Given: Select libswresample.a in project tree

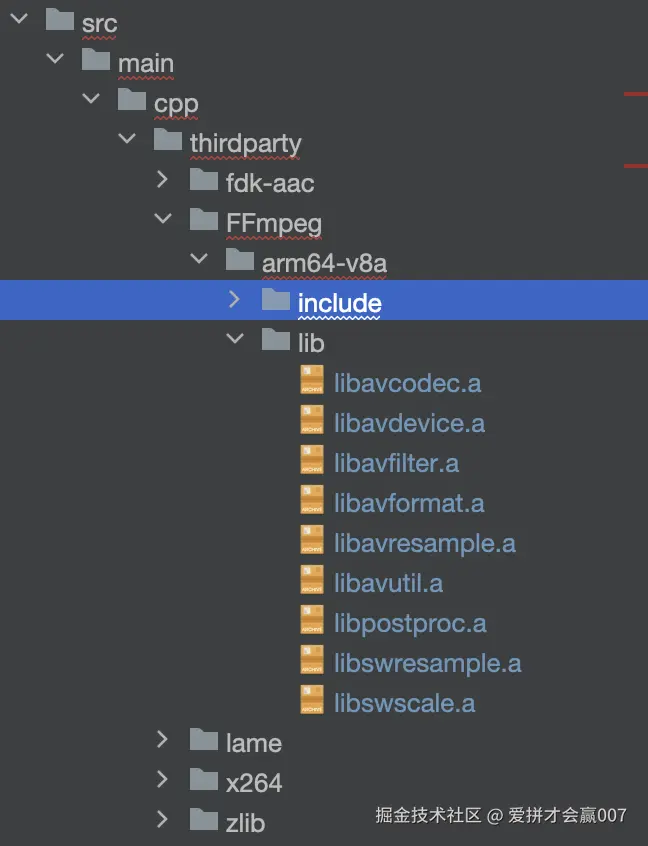Looking at the screenshot, I should pos(428,663).
